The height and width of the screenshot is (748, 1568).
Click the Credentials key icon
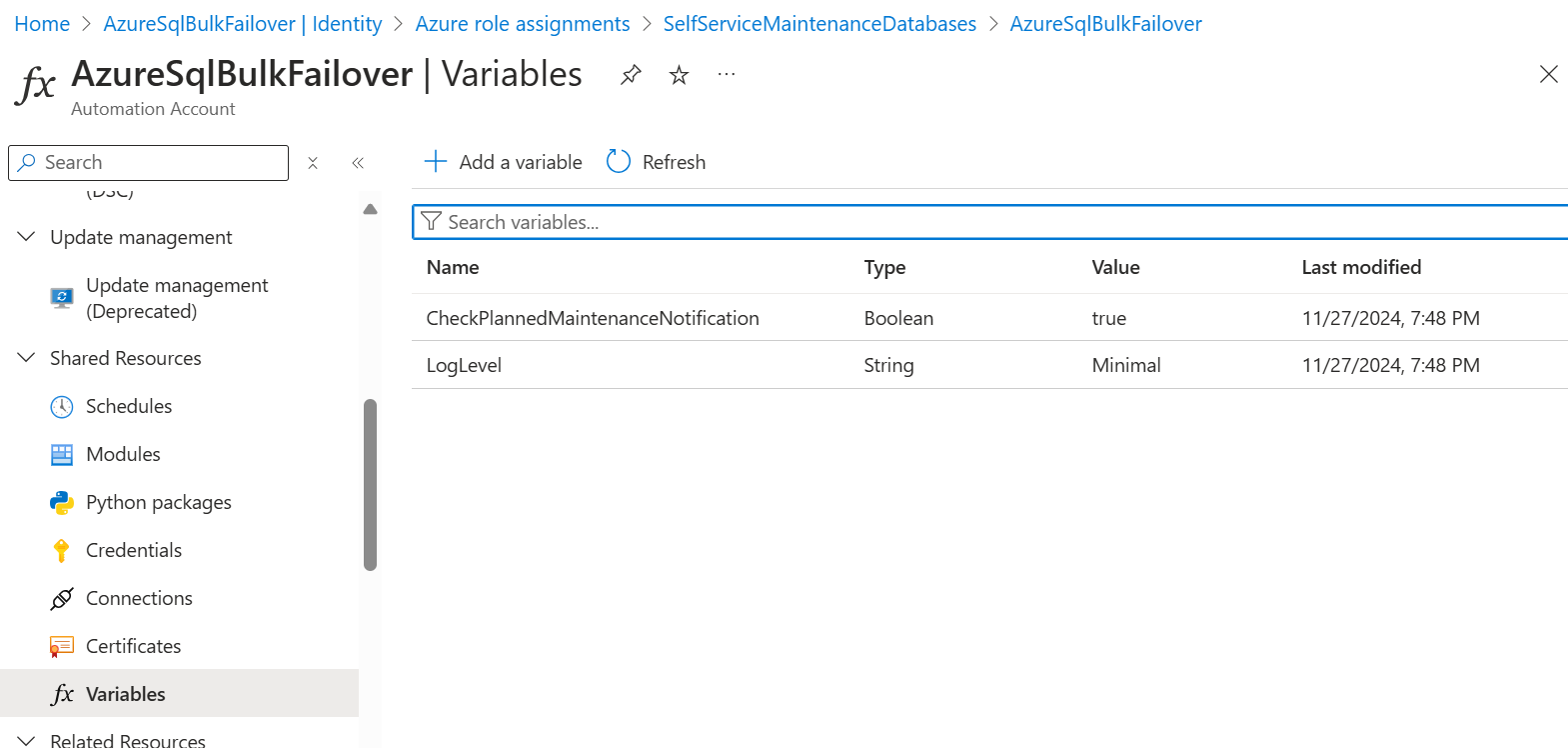coord(62,550)
